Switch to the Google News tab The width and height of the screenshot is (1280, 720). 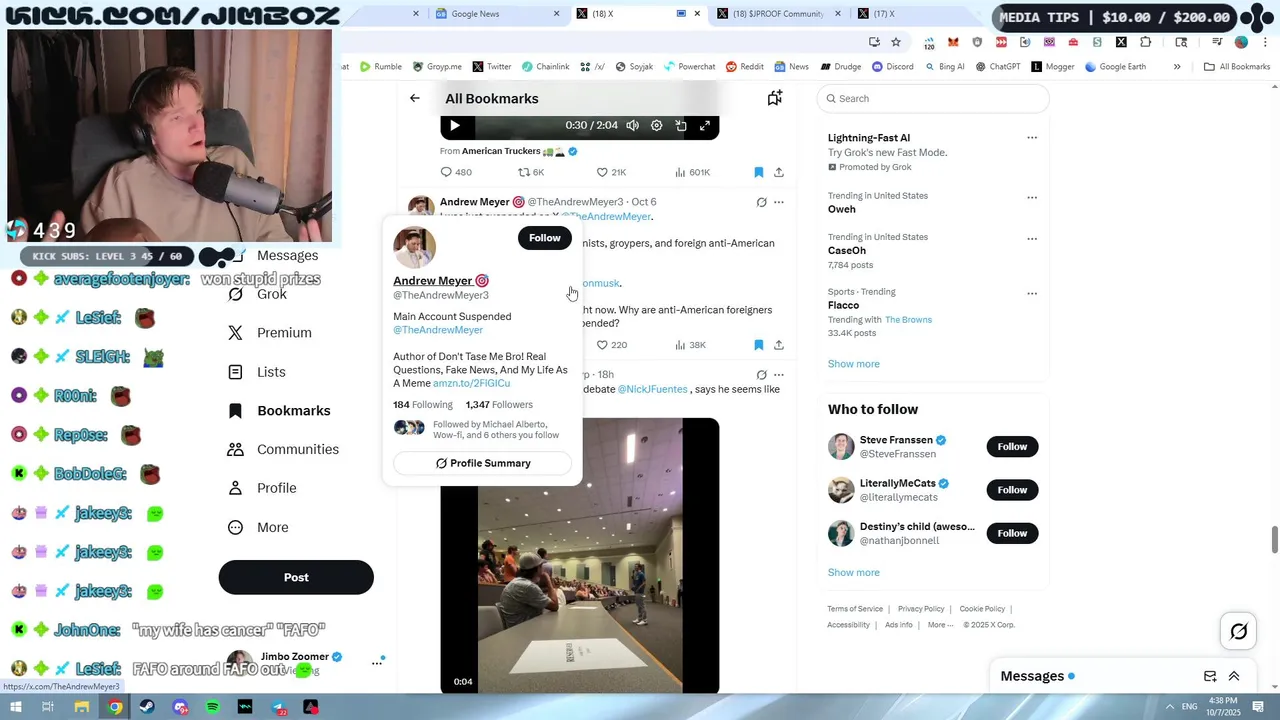pyautogui.click(x=497, y=14)
